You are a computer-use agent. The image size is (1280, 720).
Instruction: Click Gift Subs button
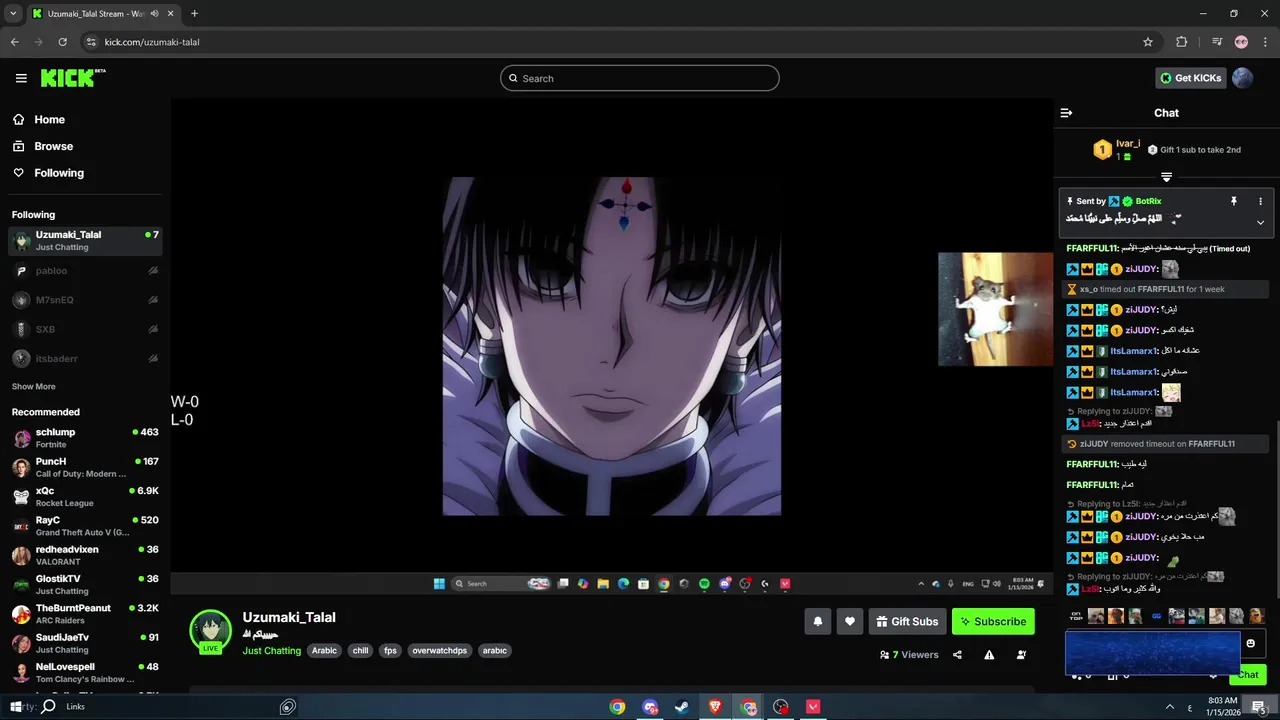point(907,622)
